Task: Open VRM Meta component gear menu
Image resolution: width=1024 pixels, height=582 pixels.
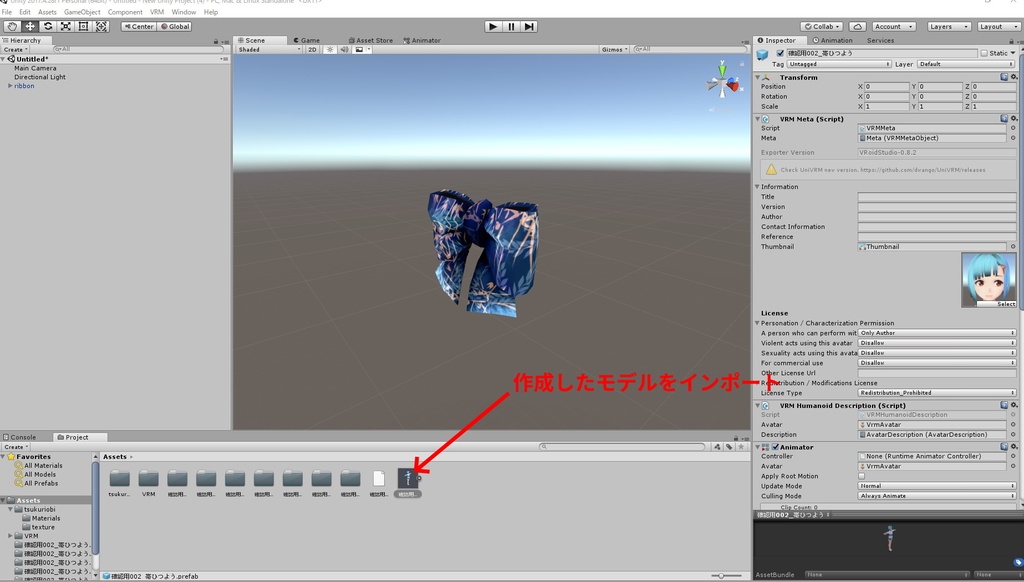Action: point(1014,119)
